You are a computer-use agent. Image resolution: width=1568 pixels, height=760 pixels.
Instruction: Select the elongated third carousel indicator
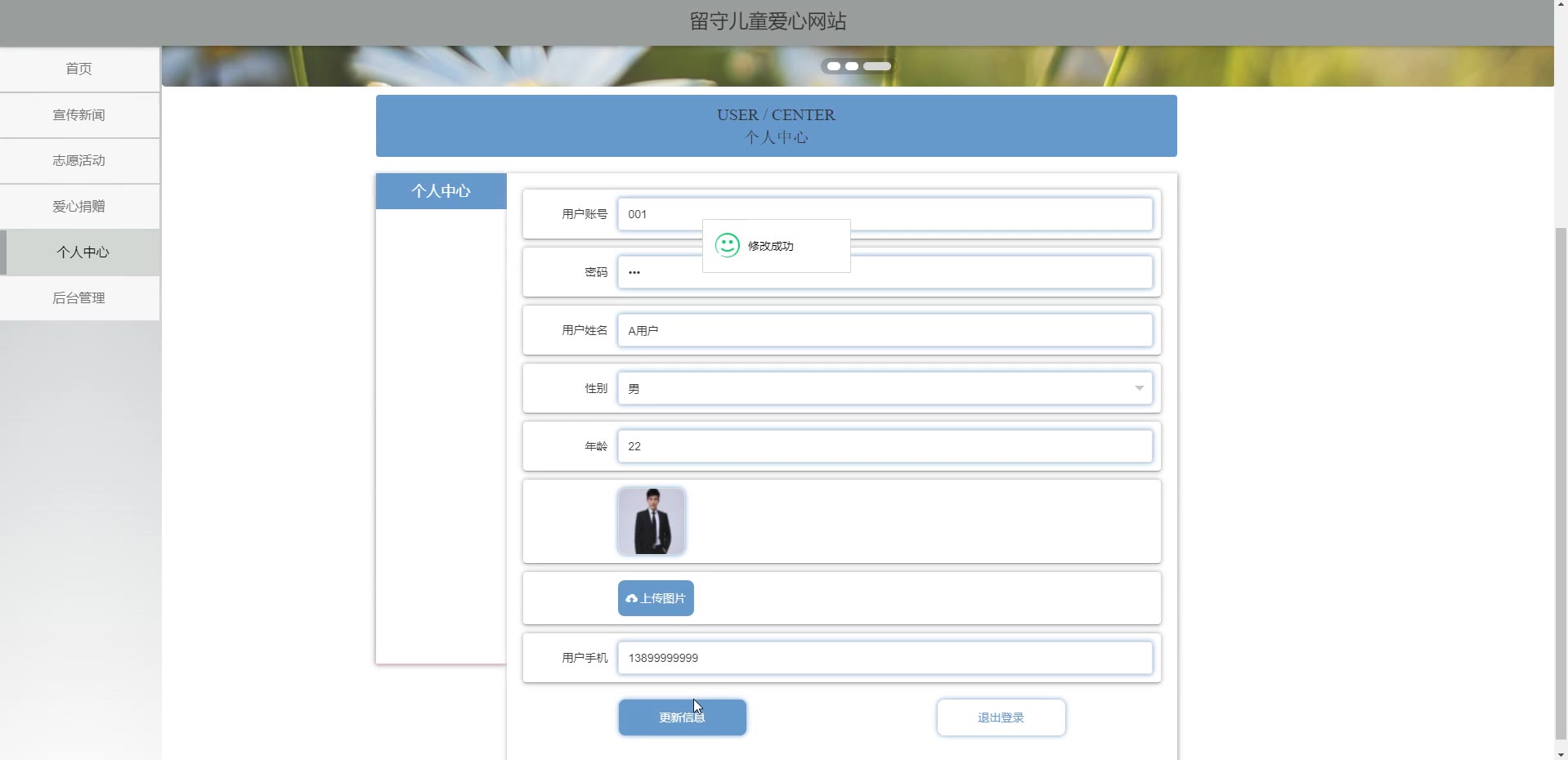tap(876, 66)
